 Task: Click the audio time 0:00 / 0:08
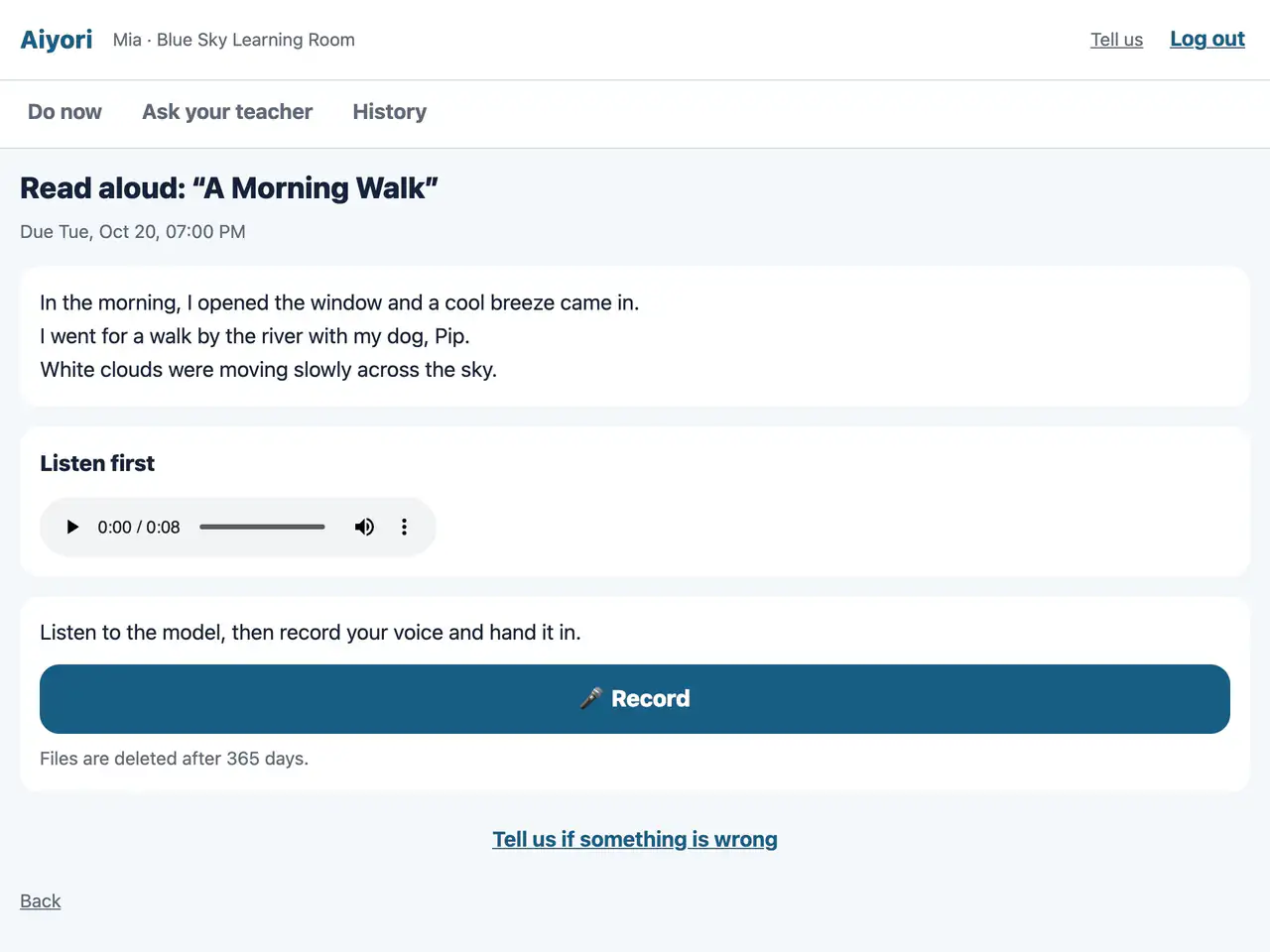(x=139, y=527)
